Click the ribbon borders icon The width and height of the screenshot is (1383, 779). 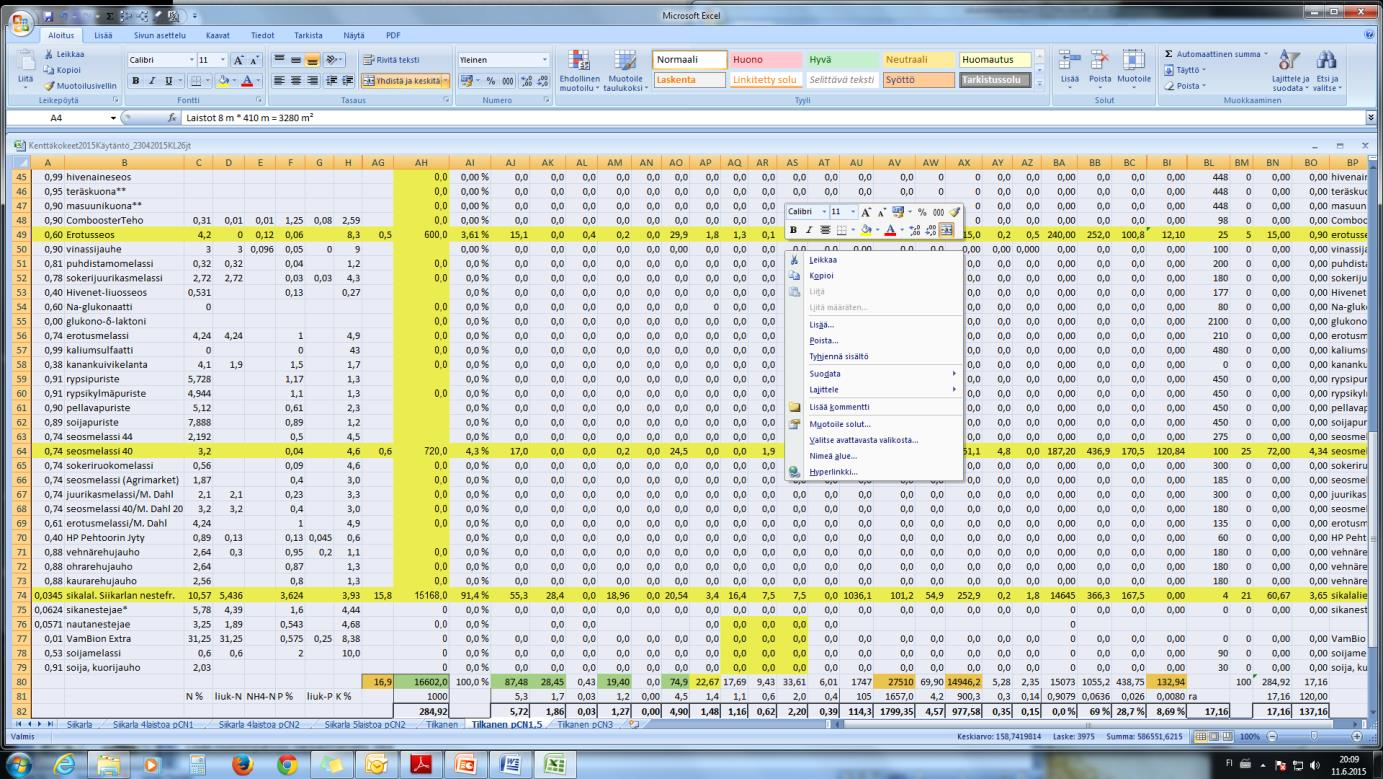195,81
